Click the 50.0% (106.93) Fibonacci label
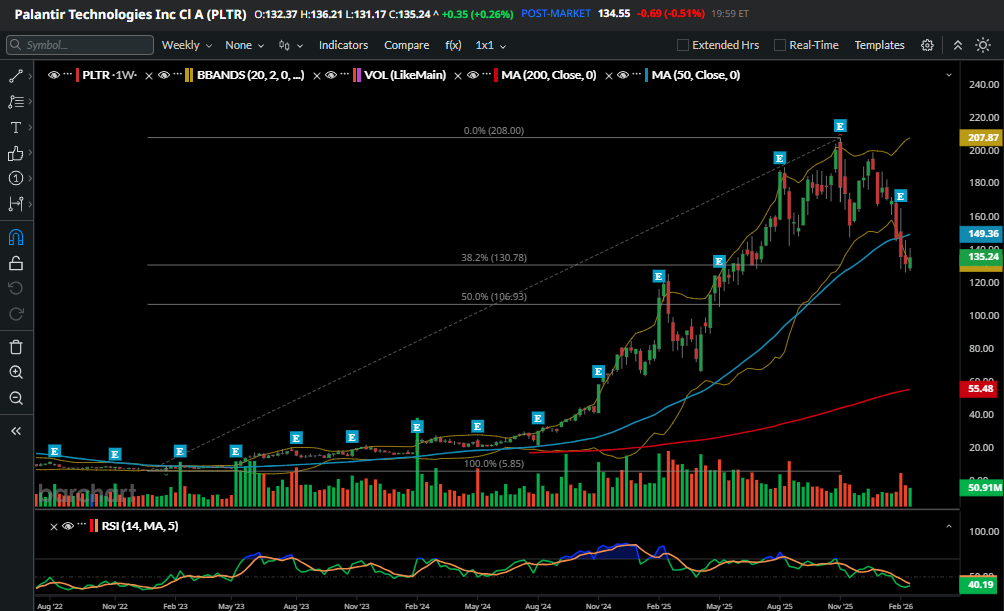This screenshot has height=611, width=1004. (x=494, y=297)
